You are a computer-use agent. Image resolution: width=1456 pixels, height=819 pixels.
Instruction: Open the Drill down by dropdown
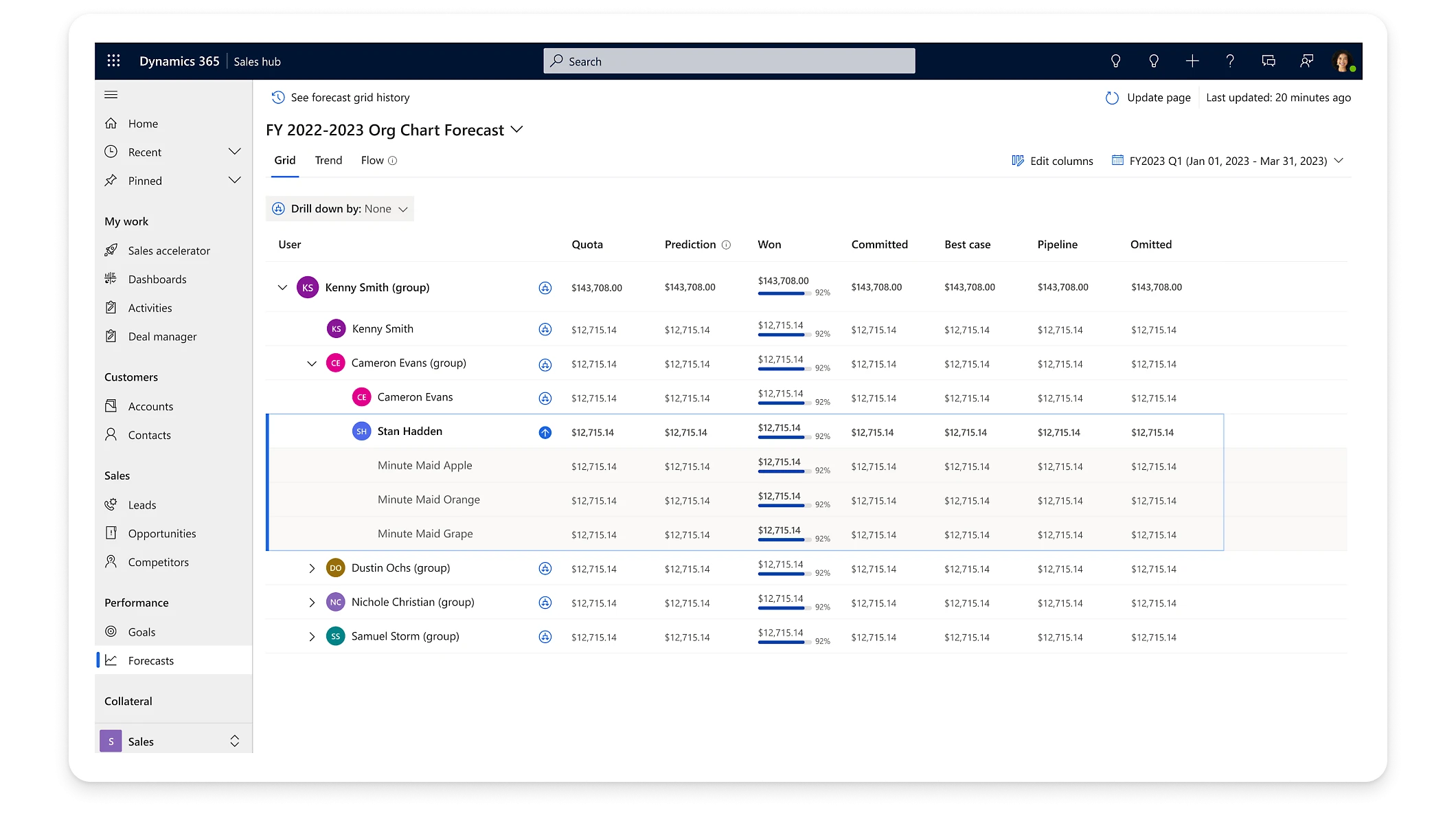pos(340,209)
